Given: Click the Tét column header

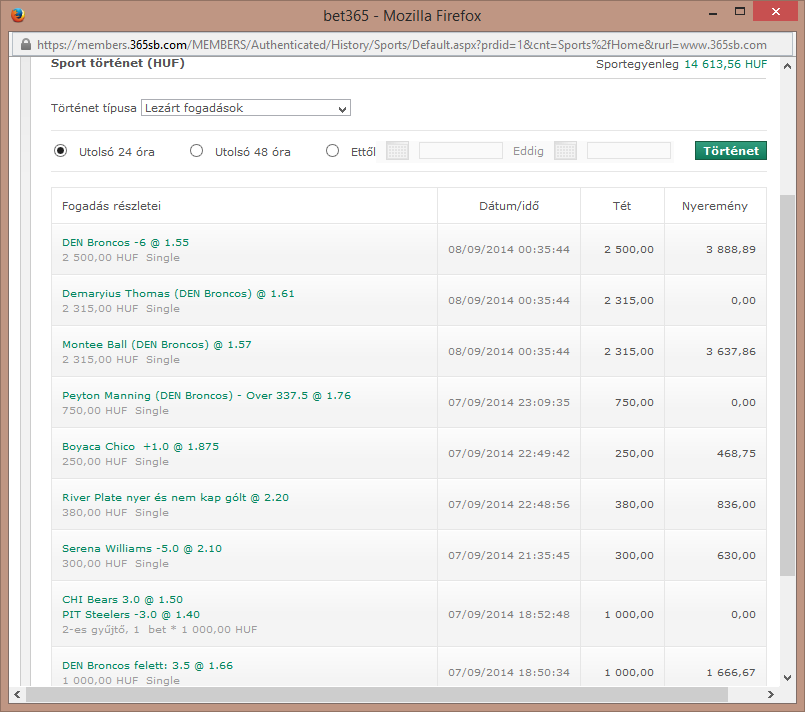Looking at the screenshot, I should (x=622, y=206).
